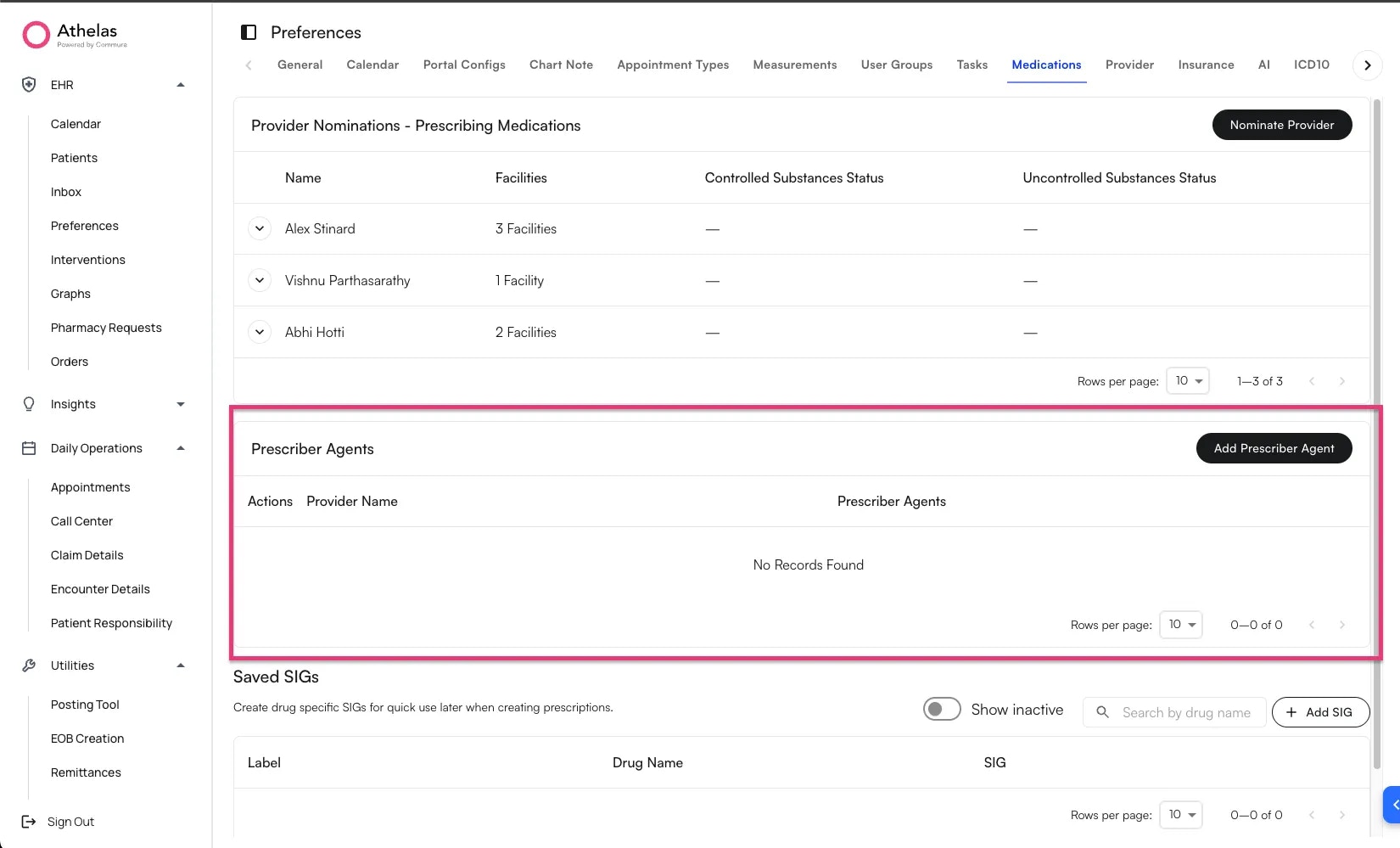This screenshot has height=848, width=1400.
Task: Collapse the panel using icon beside Preferences title
Action: point(249,31)
